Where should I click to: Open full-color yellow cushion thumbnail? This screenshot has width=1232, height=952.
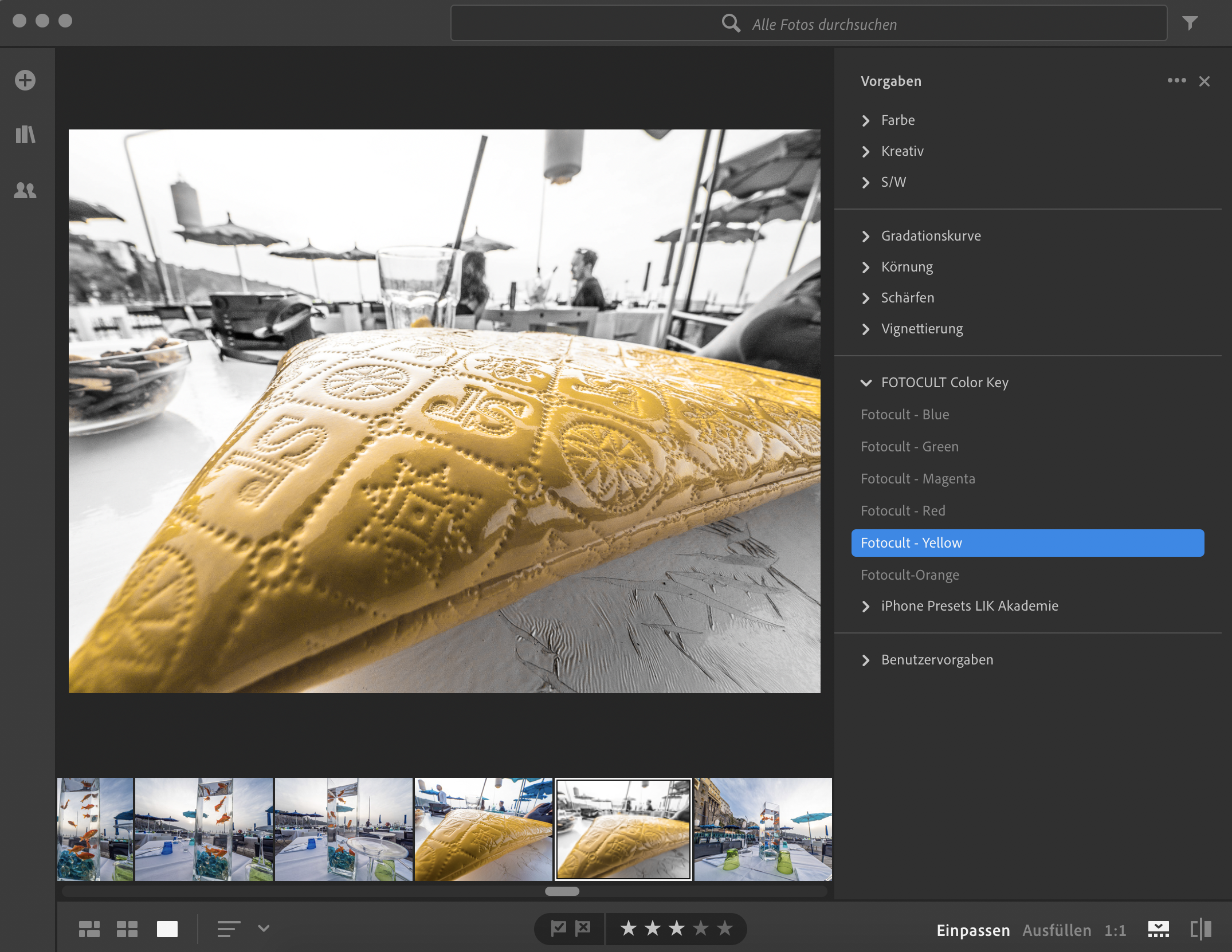(x=484, y=829)
